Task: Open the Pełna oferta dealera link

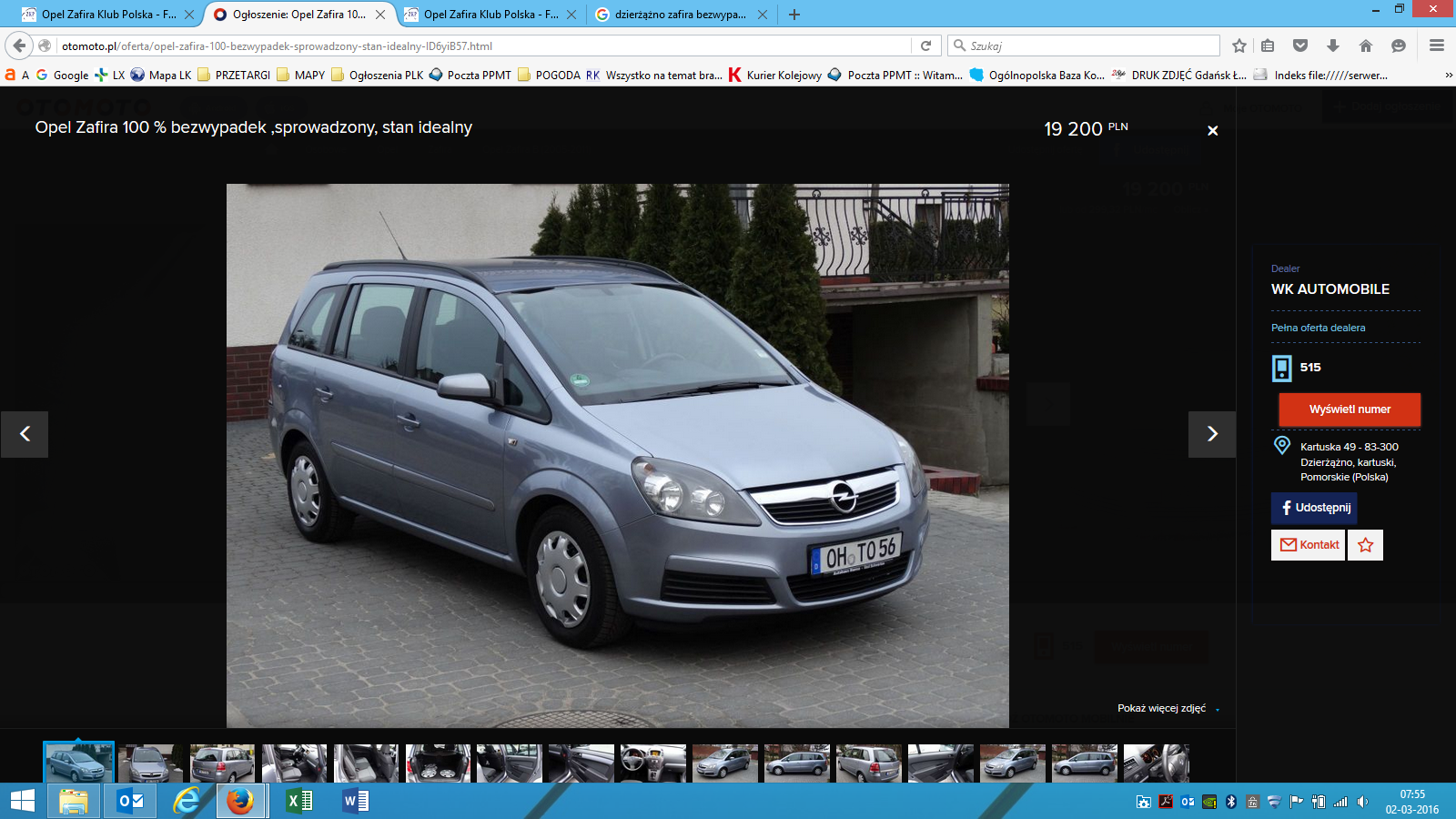Action: (x=1318, y=328)
